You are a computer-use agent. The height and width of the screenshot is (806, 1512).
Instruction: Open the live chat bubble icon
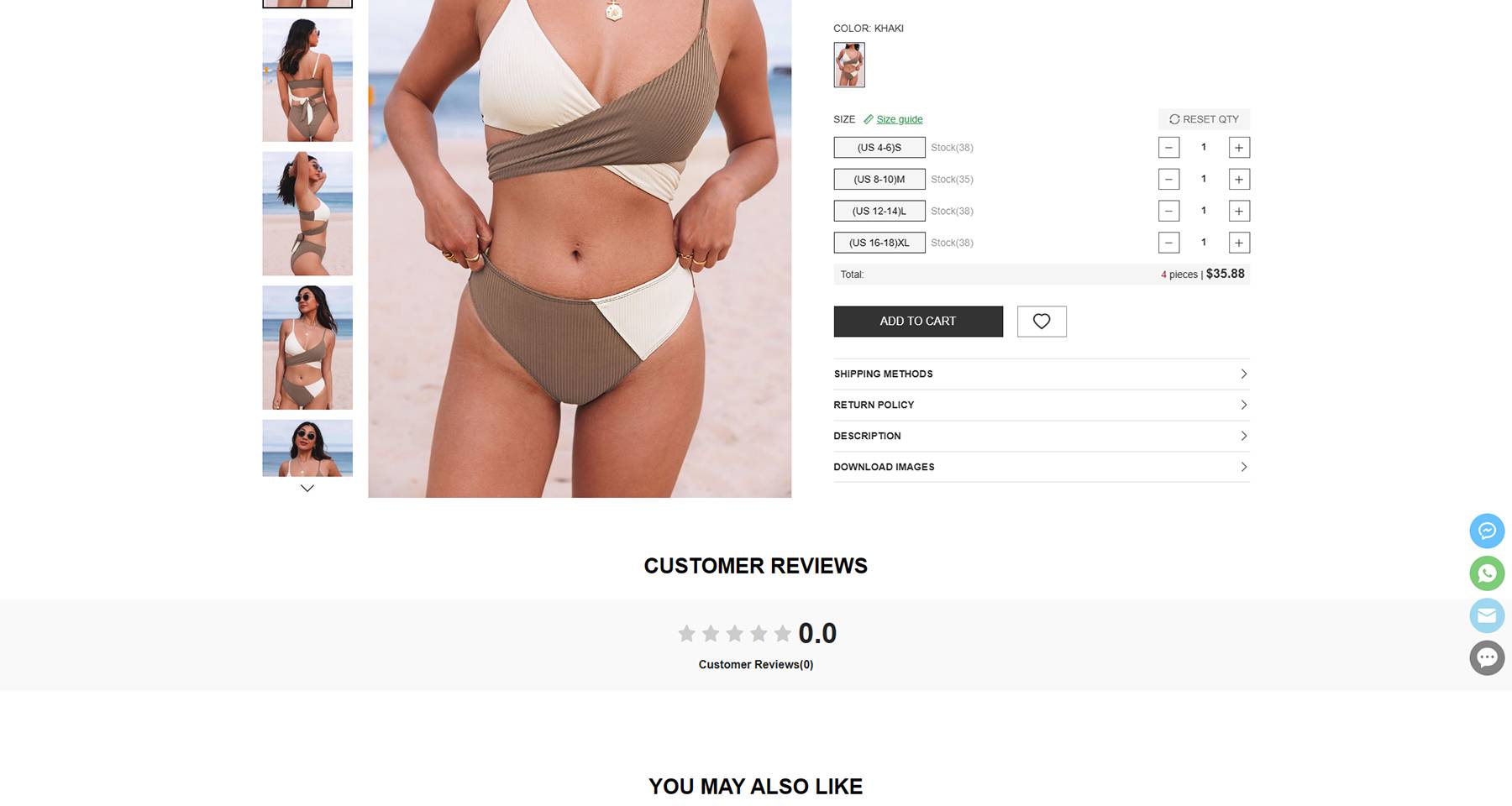pos(1487,657)
